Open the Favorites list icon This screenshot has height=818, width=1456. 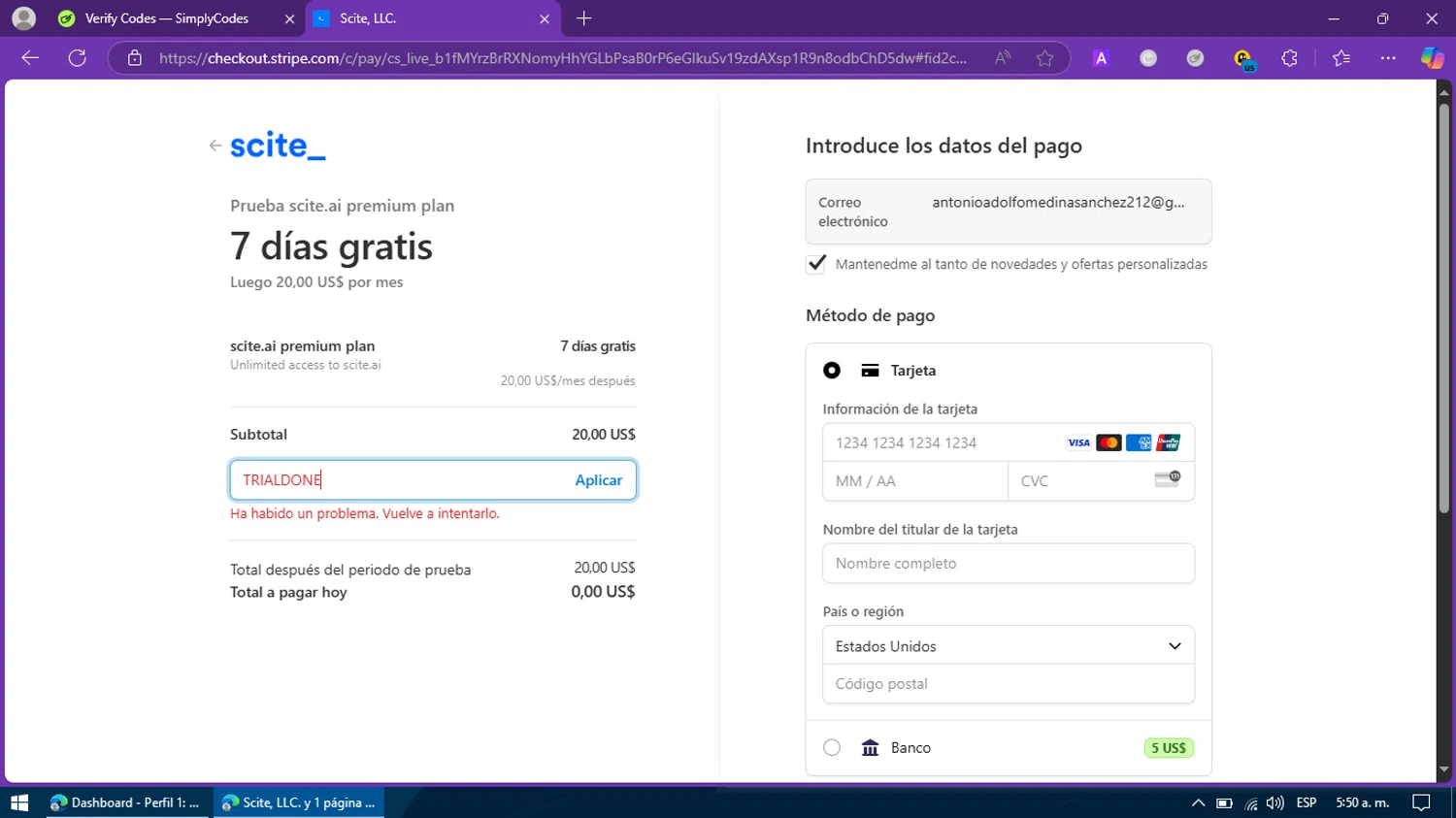coord(1341,58)
